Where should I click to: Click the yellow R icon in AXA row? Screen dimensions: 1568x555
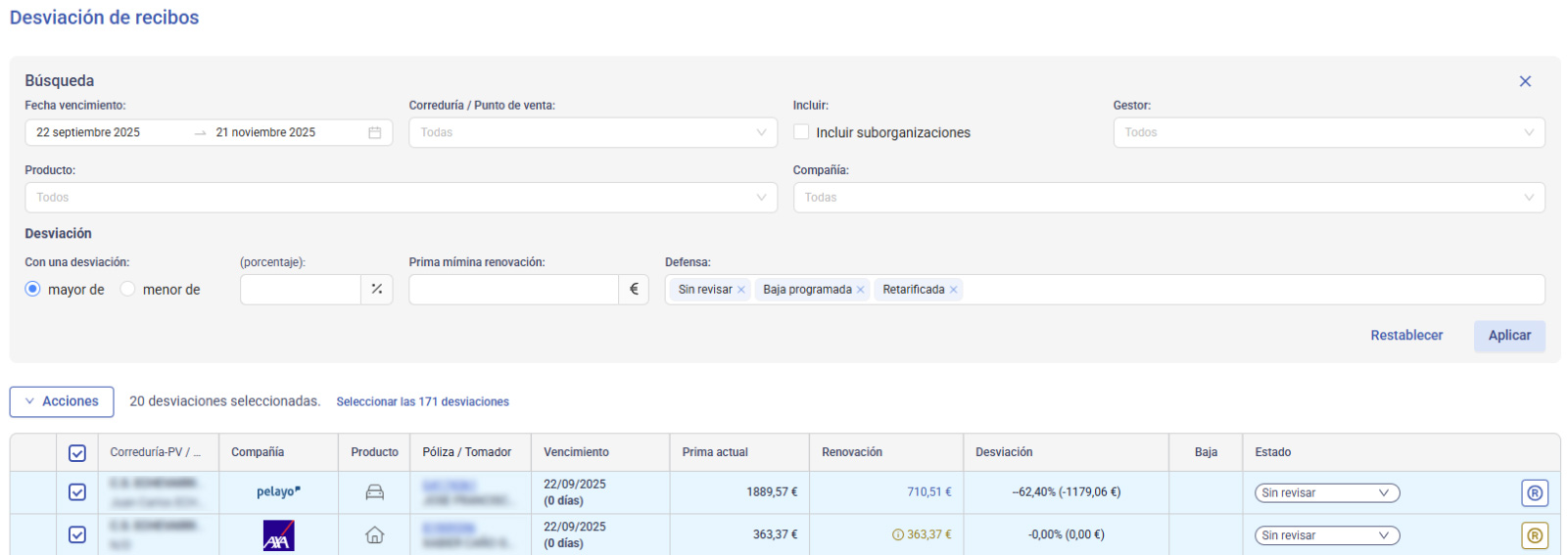(1534, 535)
